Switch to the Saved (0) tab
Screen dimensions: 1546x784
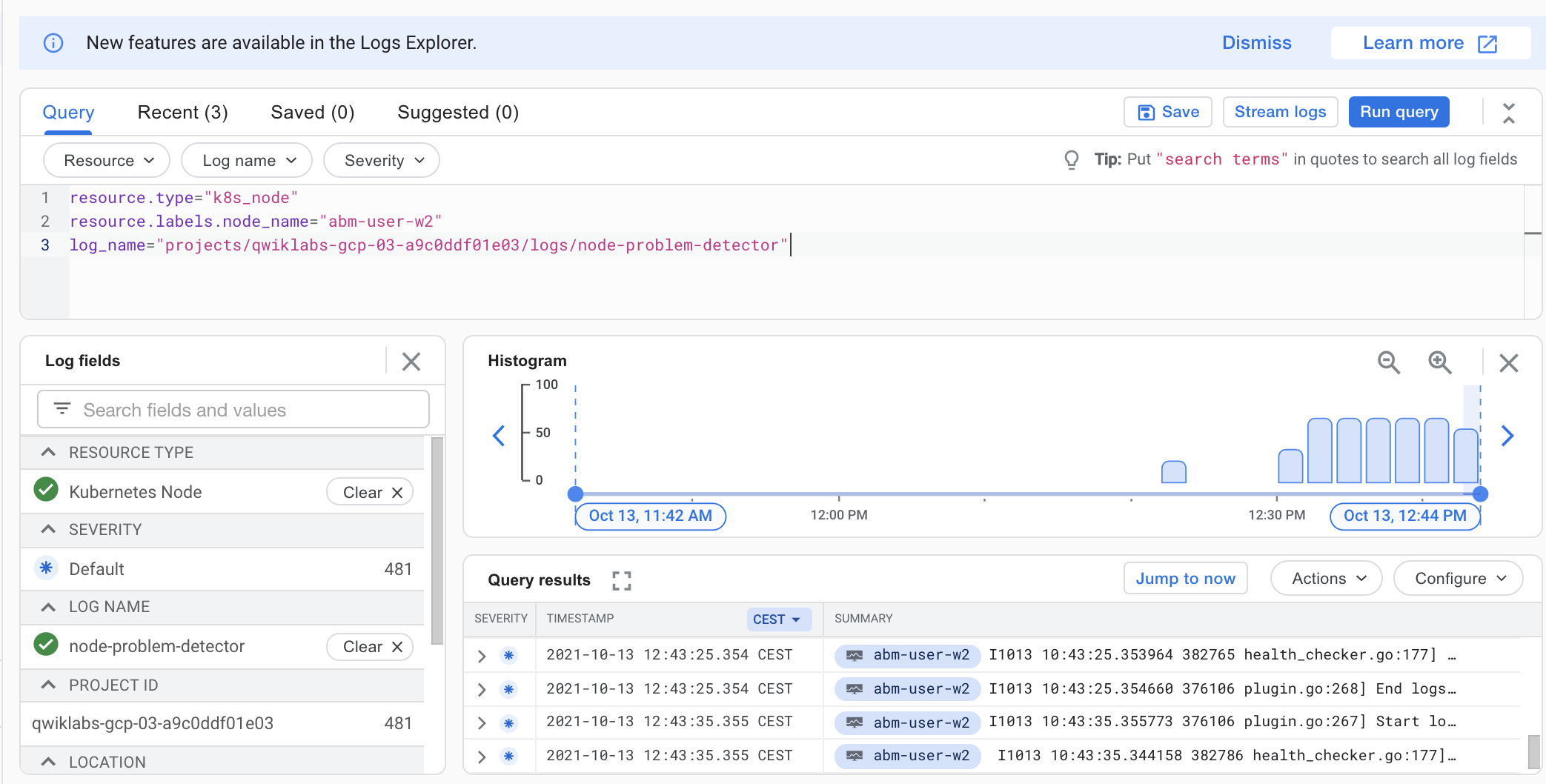tap(313, 113)
